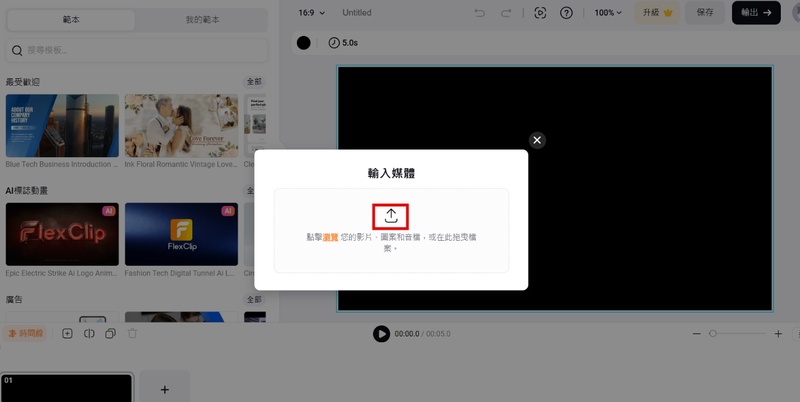Click the undo arrow icon
The image size is (800, 402).
click(479, 13)
